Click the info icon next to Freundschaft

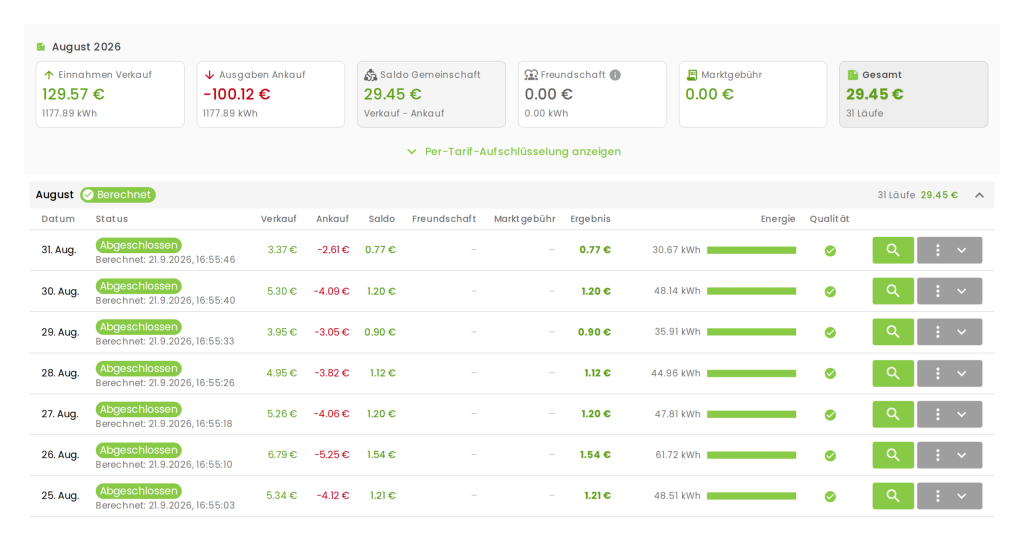coord(615,75)
